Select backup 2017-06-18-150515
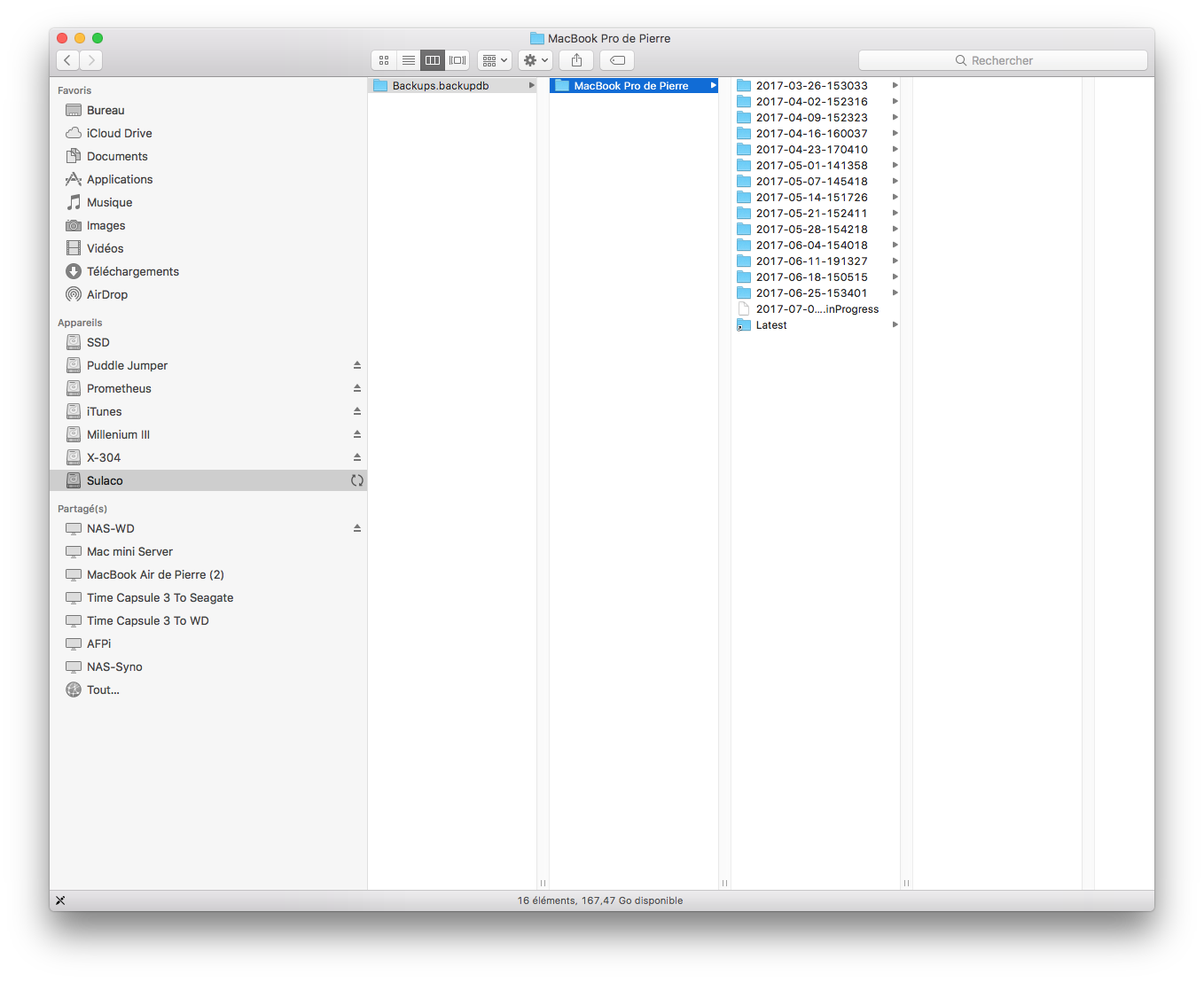 (816, 277)
